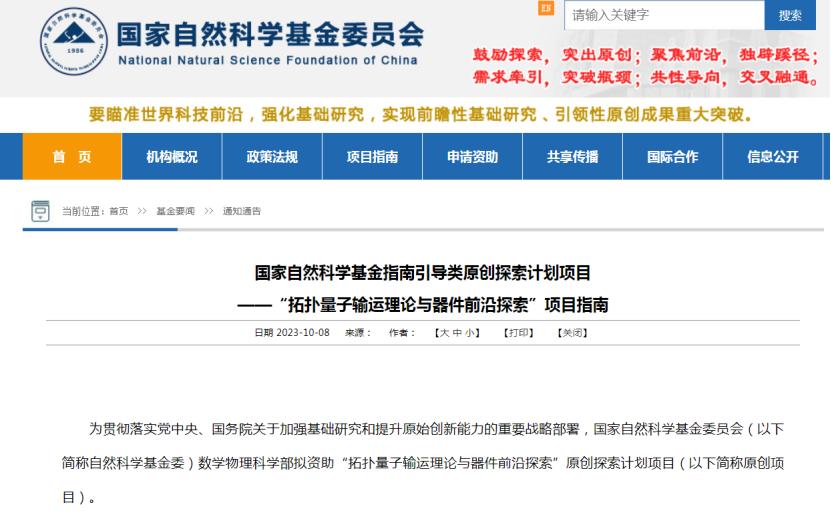Click the 关闭 close page link
The height and width of the screenshot is (511, 831).
[x=572, y=333]
